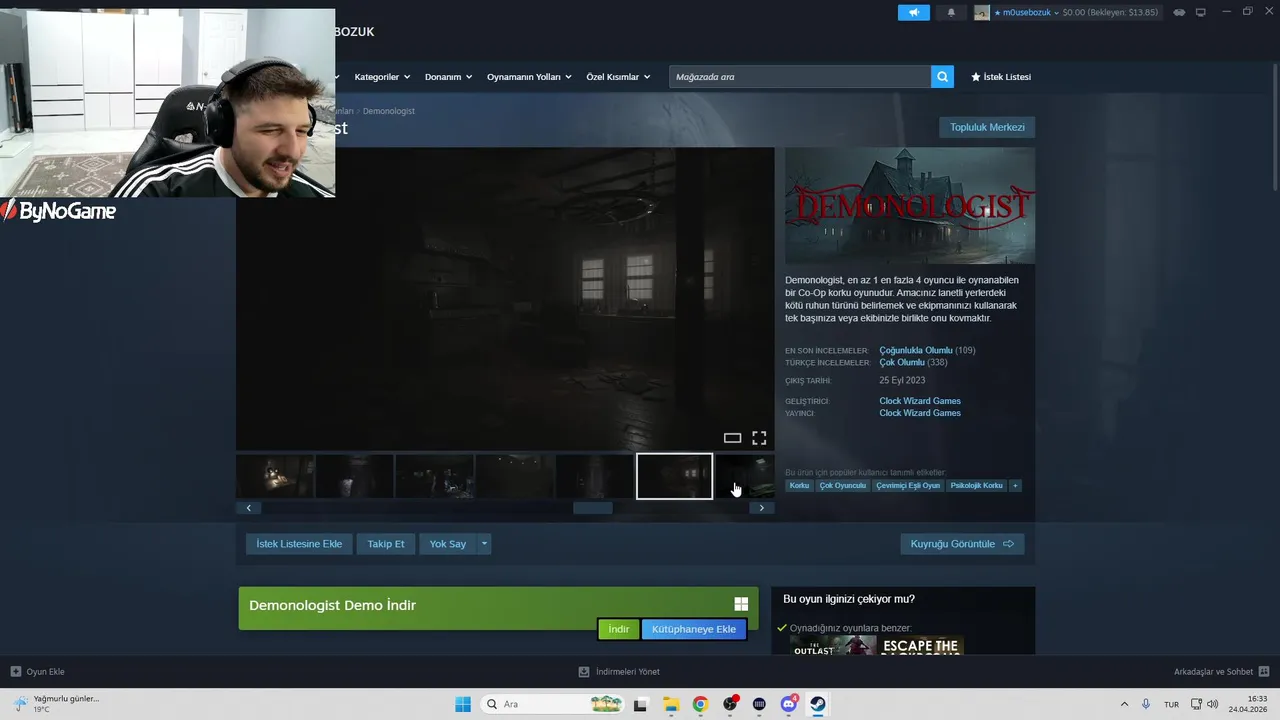Click the blue announcements megaphone icon
Viewport: 1280px width, 720px height.
coord(913,12)
